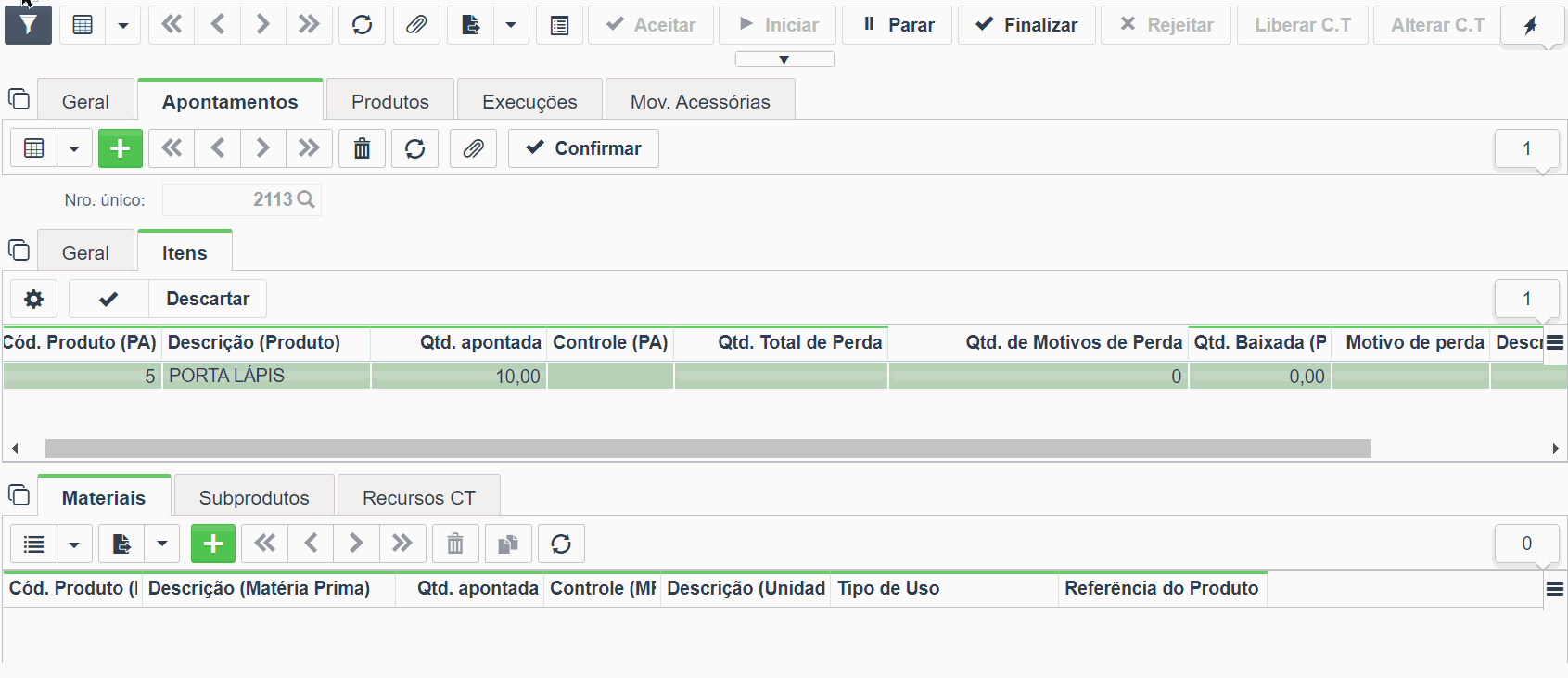The height and width of the screenshot is (678, 1568).
Task: Click the Confirmar button
Action: 583,148
